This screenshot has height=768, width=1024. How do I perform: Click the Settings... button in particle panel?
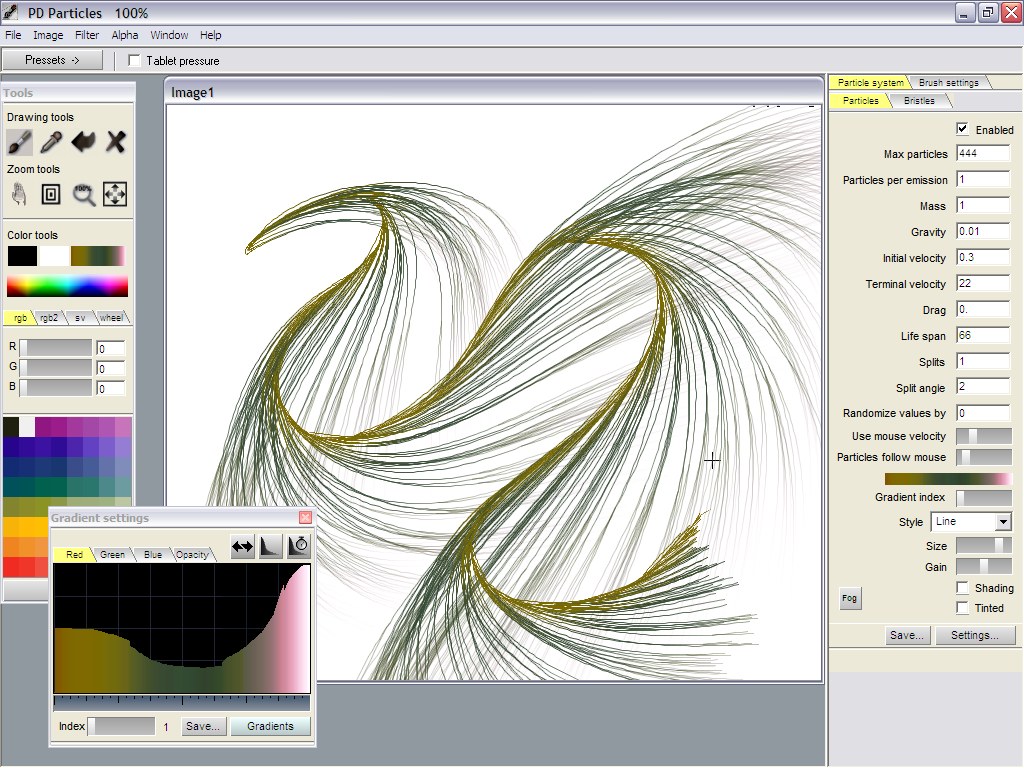coord(975,635)
